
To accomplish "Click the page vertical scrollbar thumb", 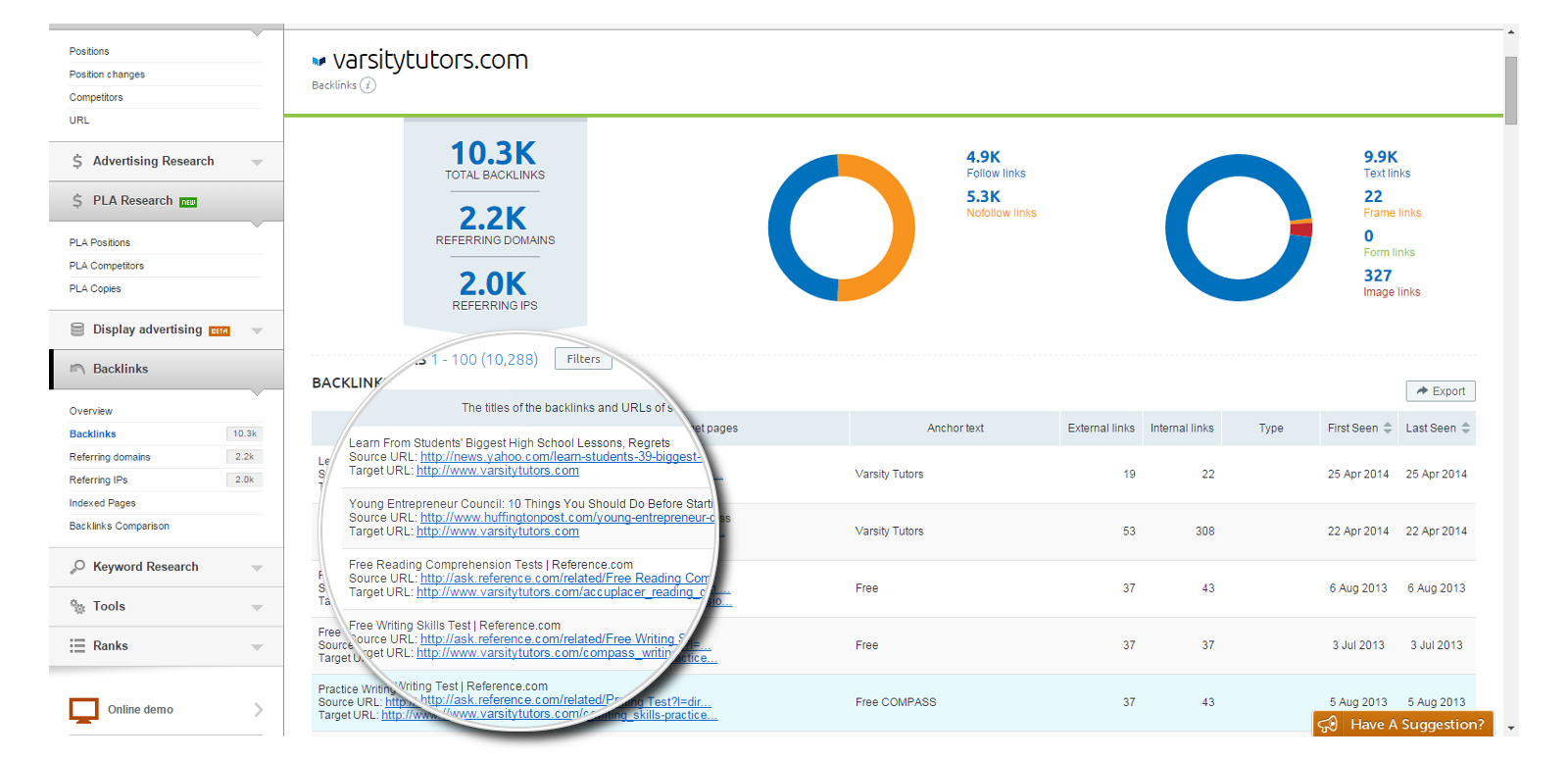I will 1511,90.
